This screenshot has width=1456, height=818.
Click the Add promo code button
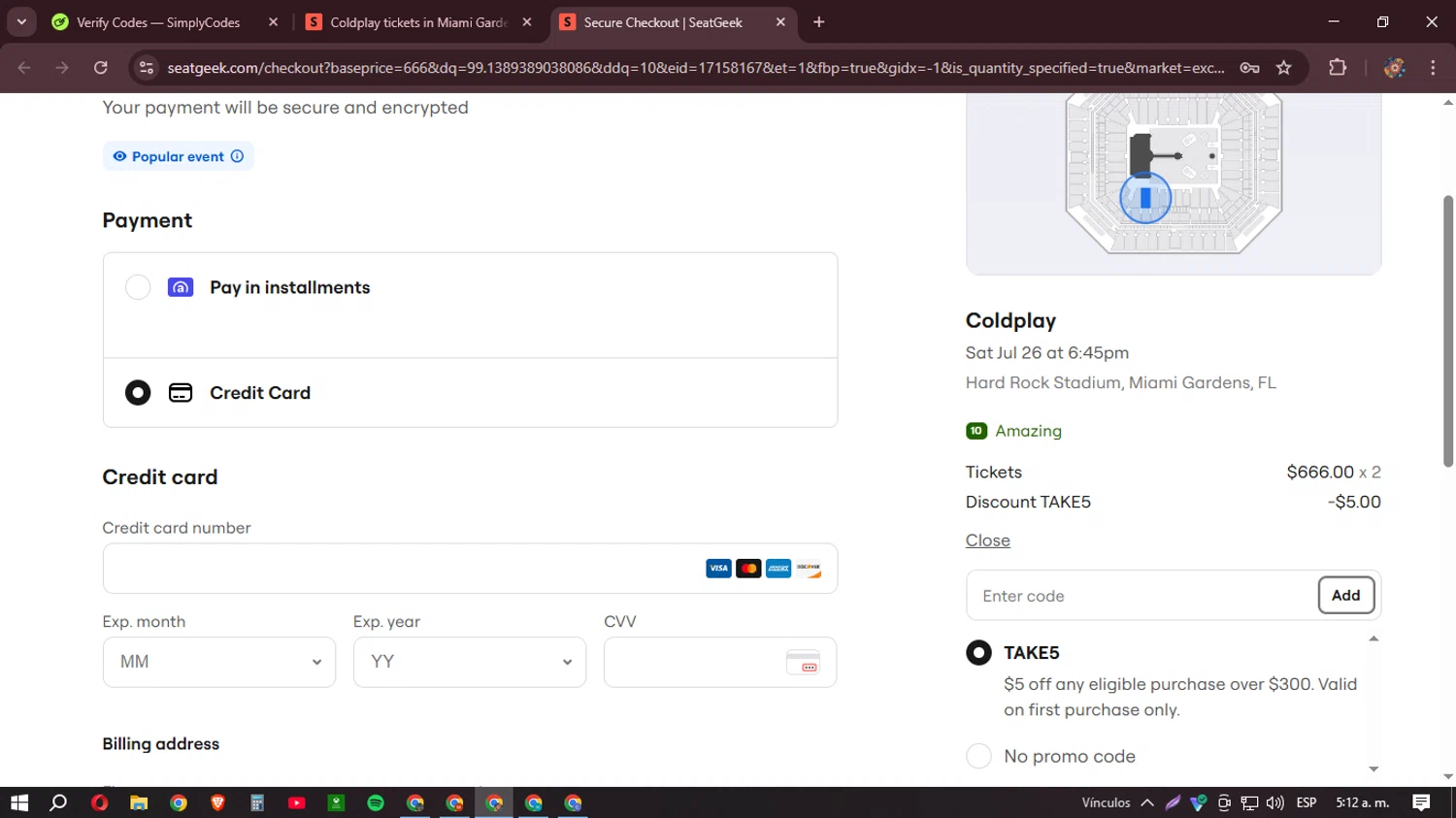[x=1345, y=596]
